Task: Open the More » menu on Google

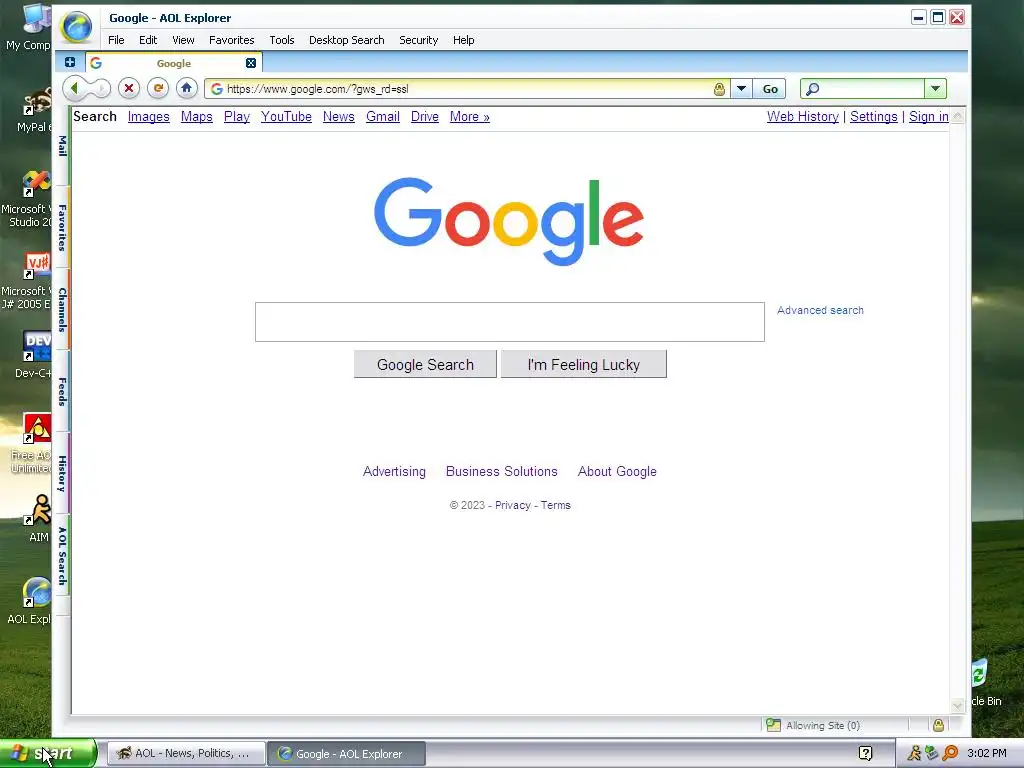Action: click(470, 116)
